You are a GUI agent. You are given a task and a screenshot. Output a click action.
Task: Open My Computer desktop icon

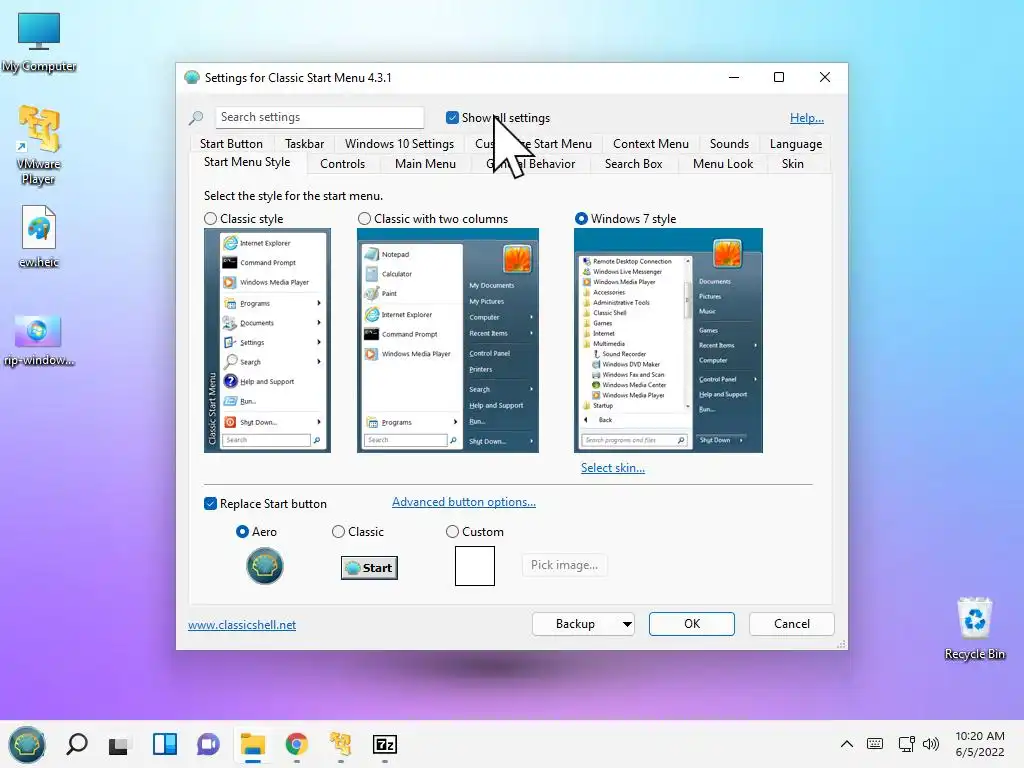[x=39, y=42]
